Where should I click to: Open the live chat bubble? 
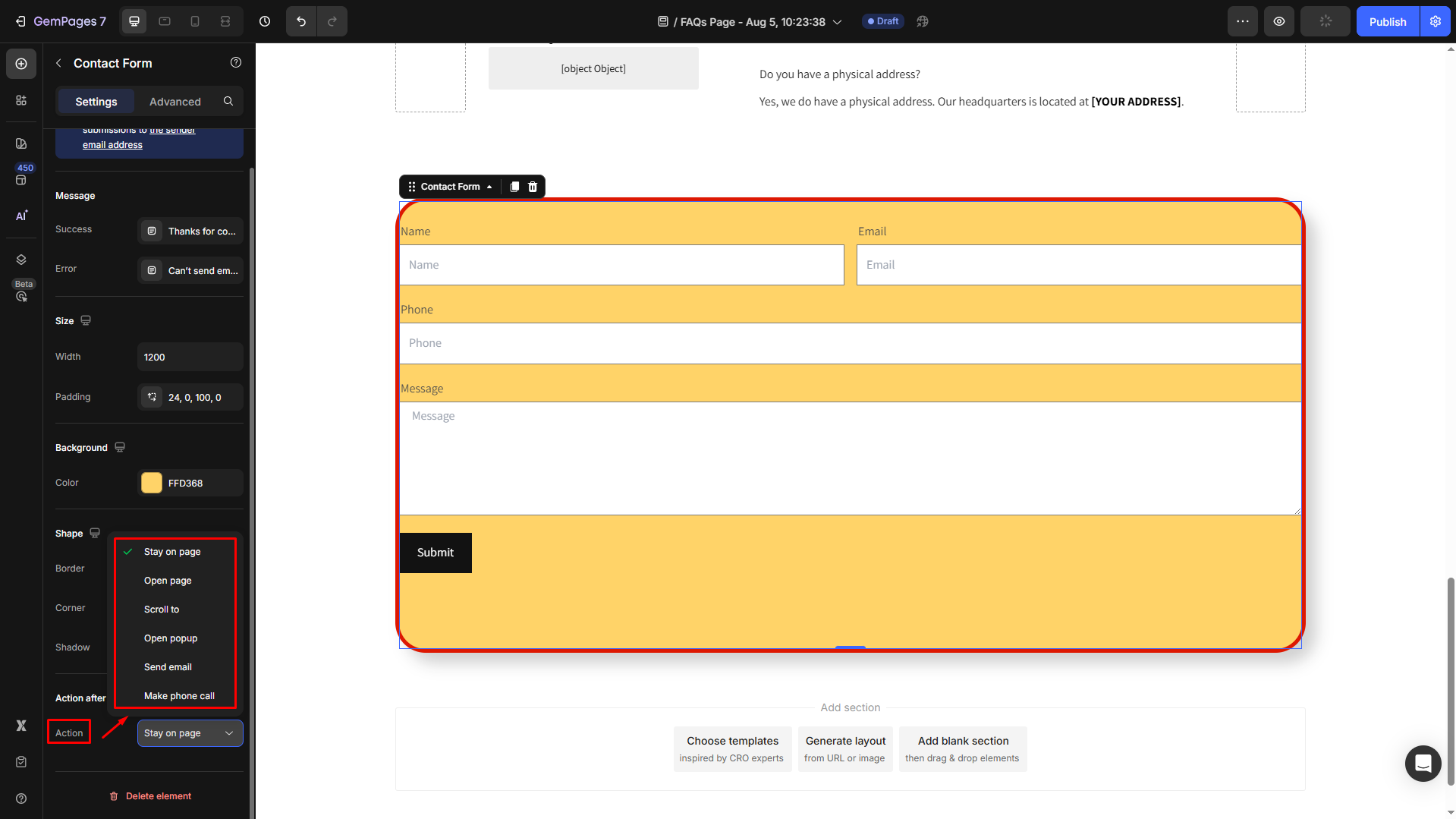1423,763
